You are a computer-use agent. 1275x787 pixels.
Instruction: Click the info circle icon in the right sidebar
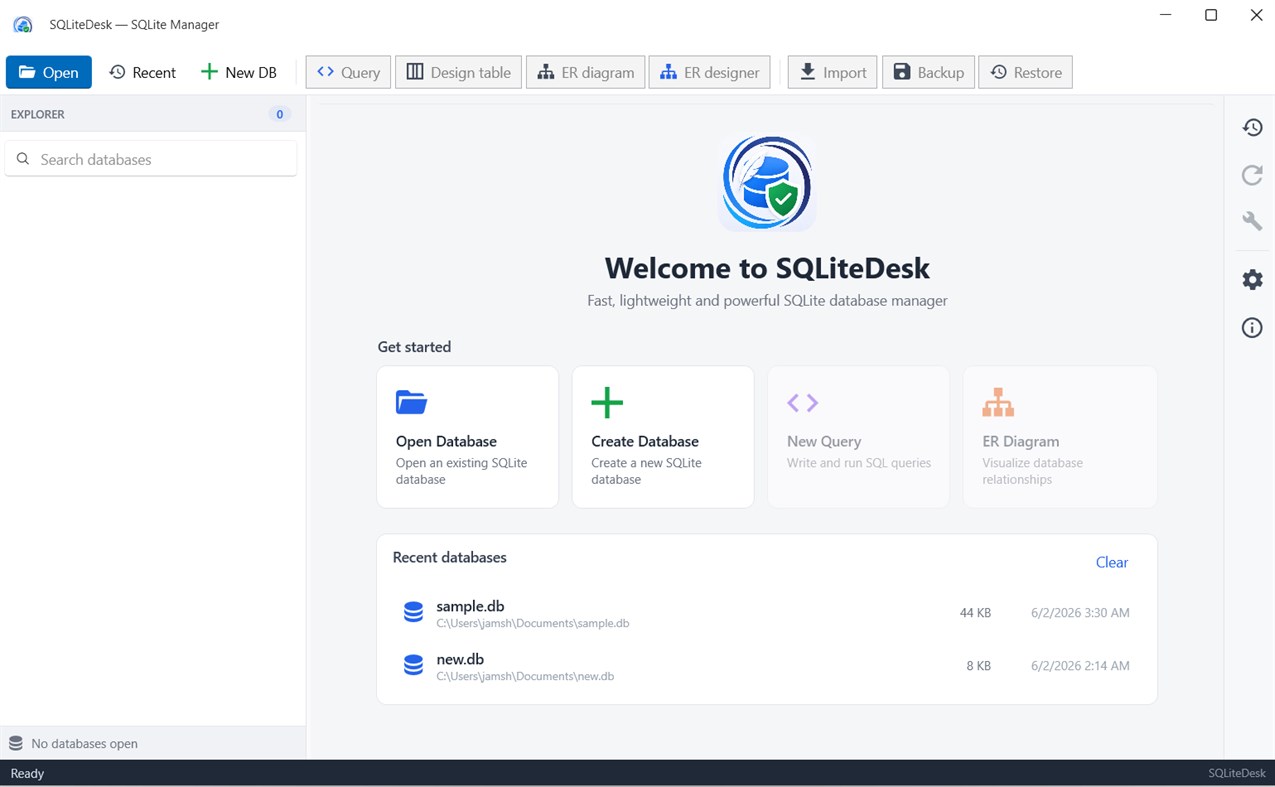[1252, 328]
